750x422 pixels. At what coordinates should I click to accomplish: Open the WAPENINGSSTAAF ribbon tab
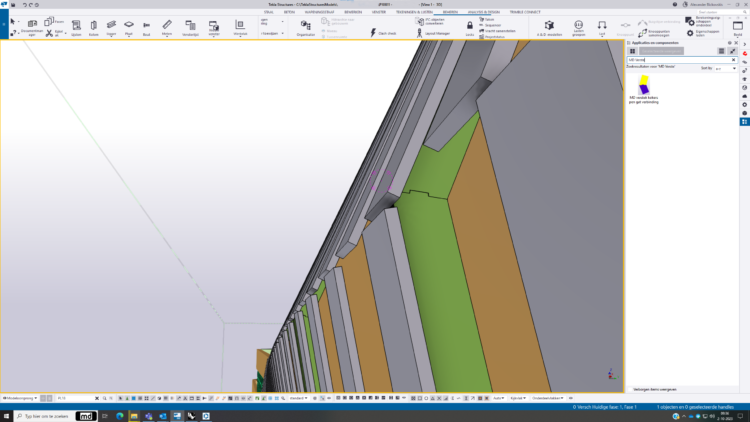click(320, 12)
